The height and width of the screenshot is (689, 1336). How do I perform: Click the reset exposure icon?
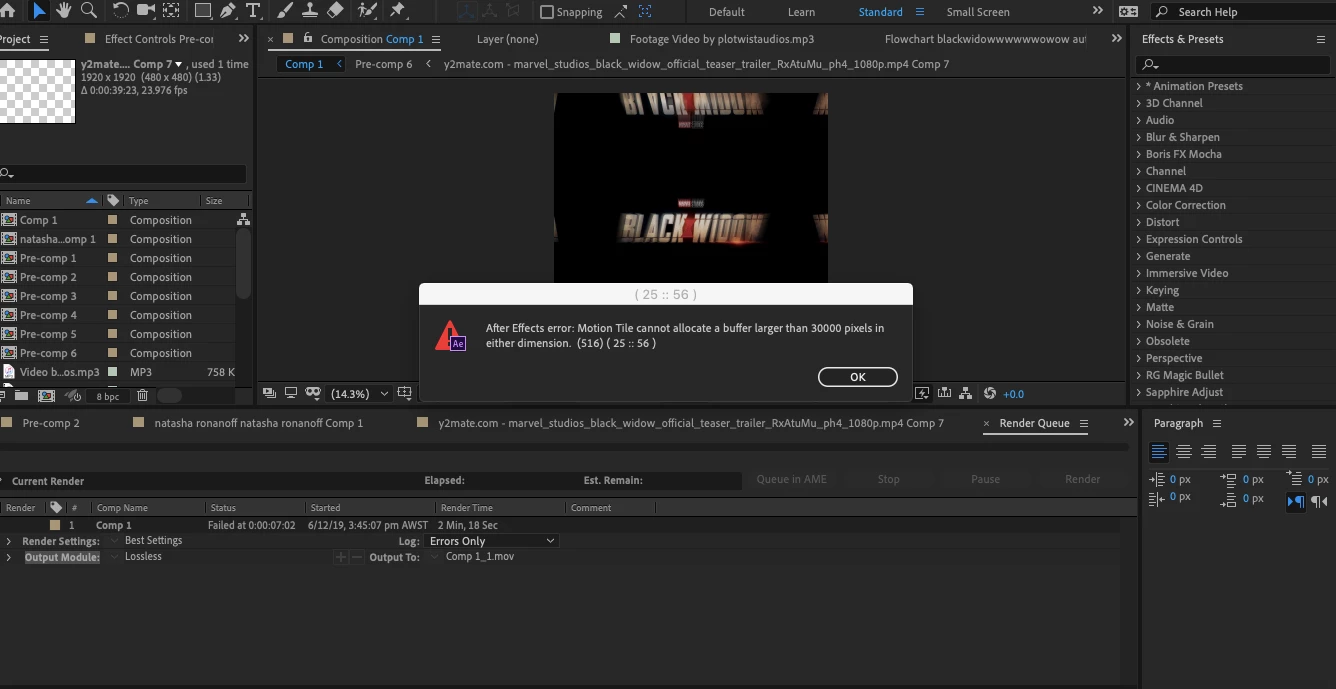pos(990,393)
